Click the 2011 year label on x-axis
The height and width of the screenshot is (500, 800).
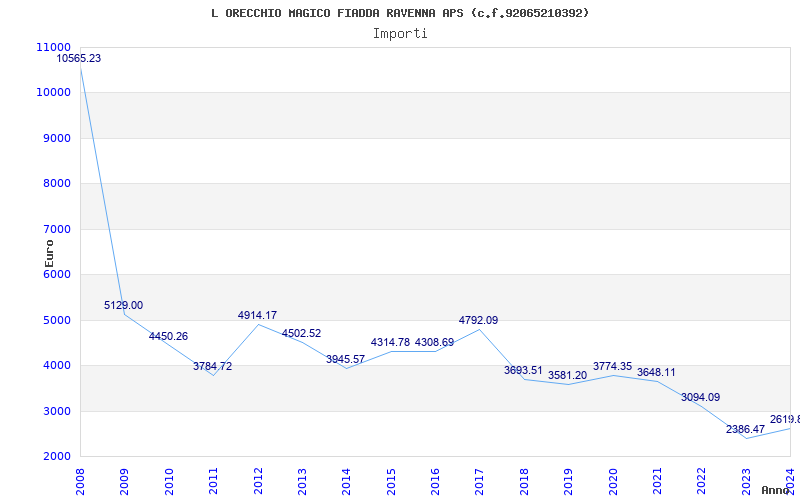[x=213, y=481]
